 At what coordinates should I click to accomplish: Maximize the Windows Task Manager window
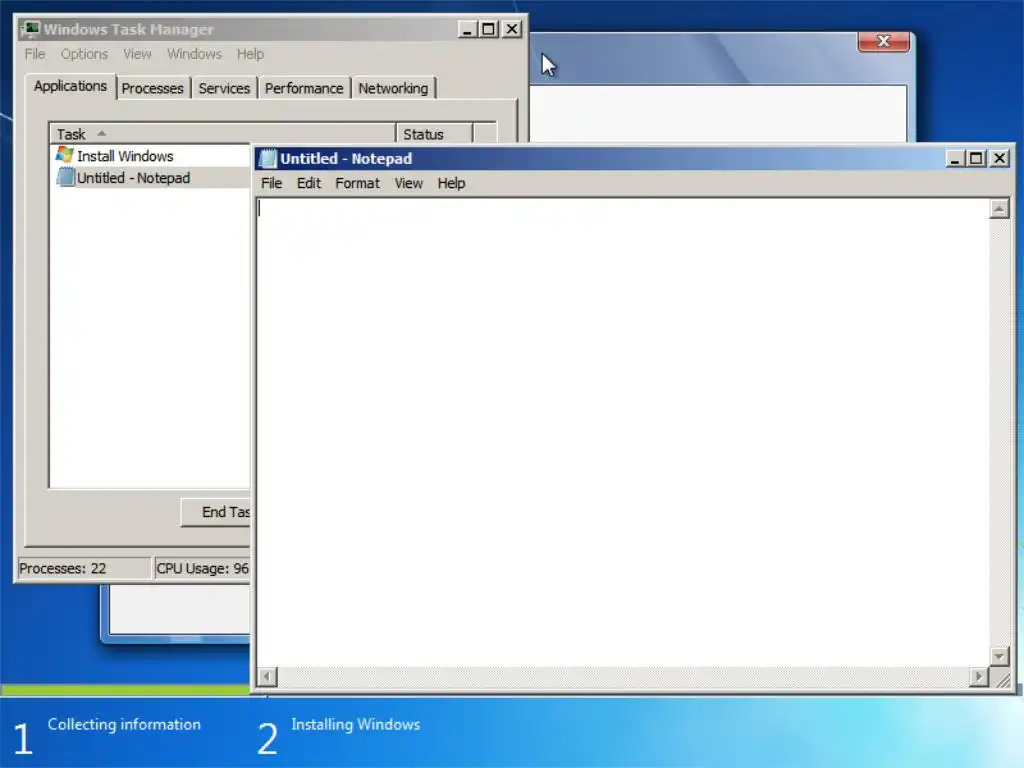point(488,29)
